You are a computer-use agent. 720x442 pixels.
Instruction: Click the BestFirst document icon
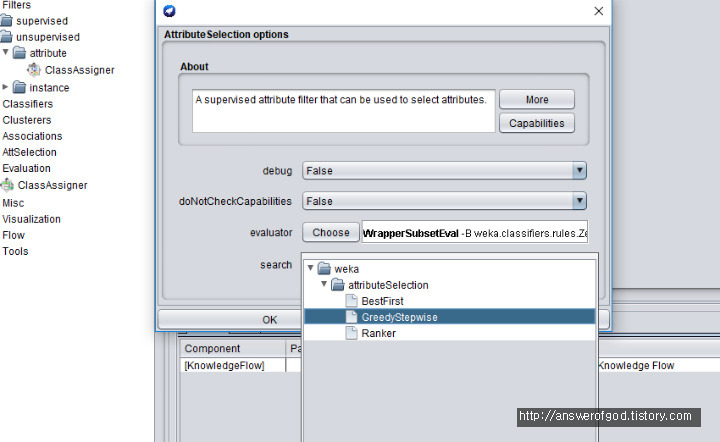click(351, 301)
